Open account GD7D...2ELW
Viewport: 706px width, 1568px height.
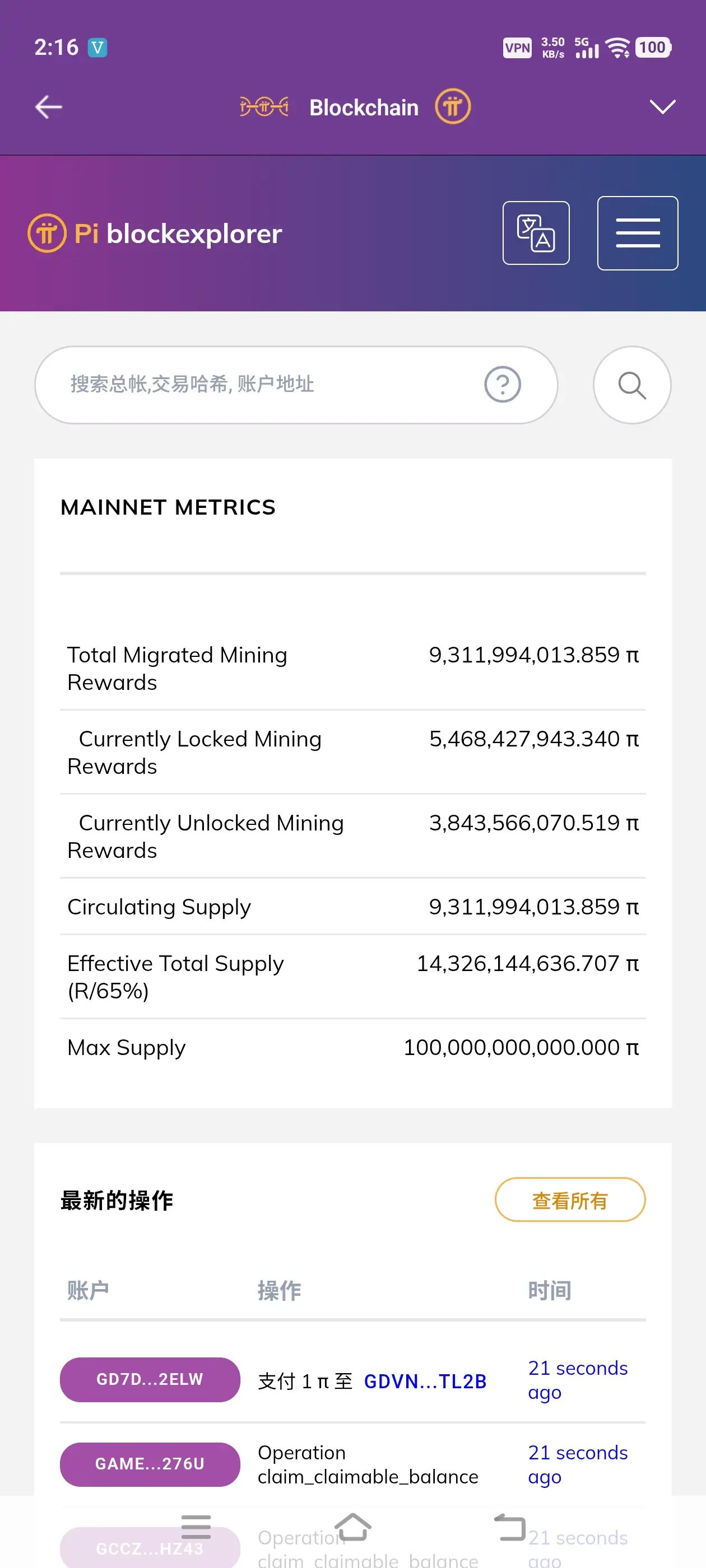click(x=150, y=1379)
